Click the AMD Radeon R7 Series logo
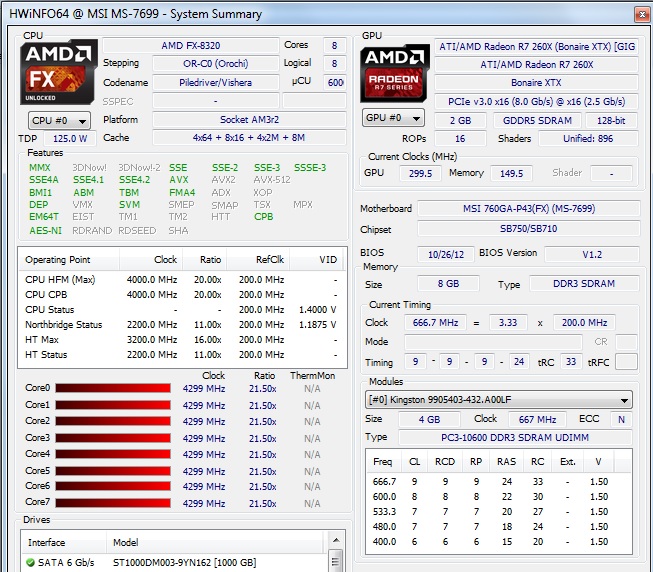 click(394, 71)
